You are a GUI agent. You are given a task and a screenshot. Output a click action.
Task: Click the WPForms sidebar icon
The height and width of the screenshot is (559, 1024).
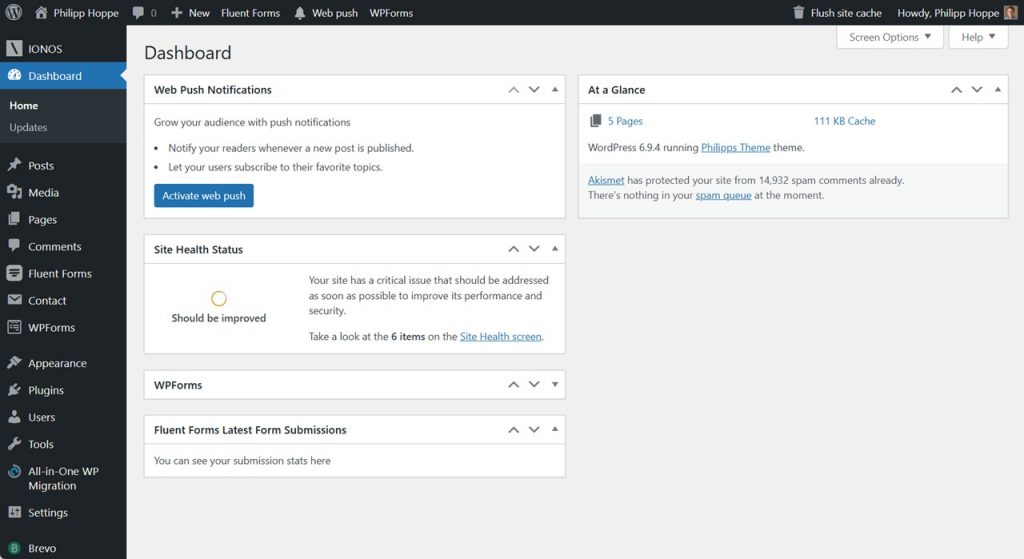(14, 327)
